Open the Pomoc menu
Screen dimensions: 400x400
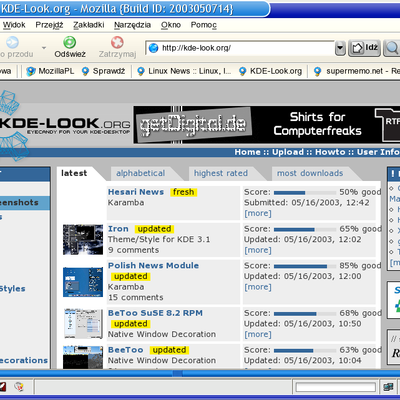[204, 25]
